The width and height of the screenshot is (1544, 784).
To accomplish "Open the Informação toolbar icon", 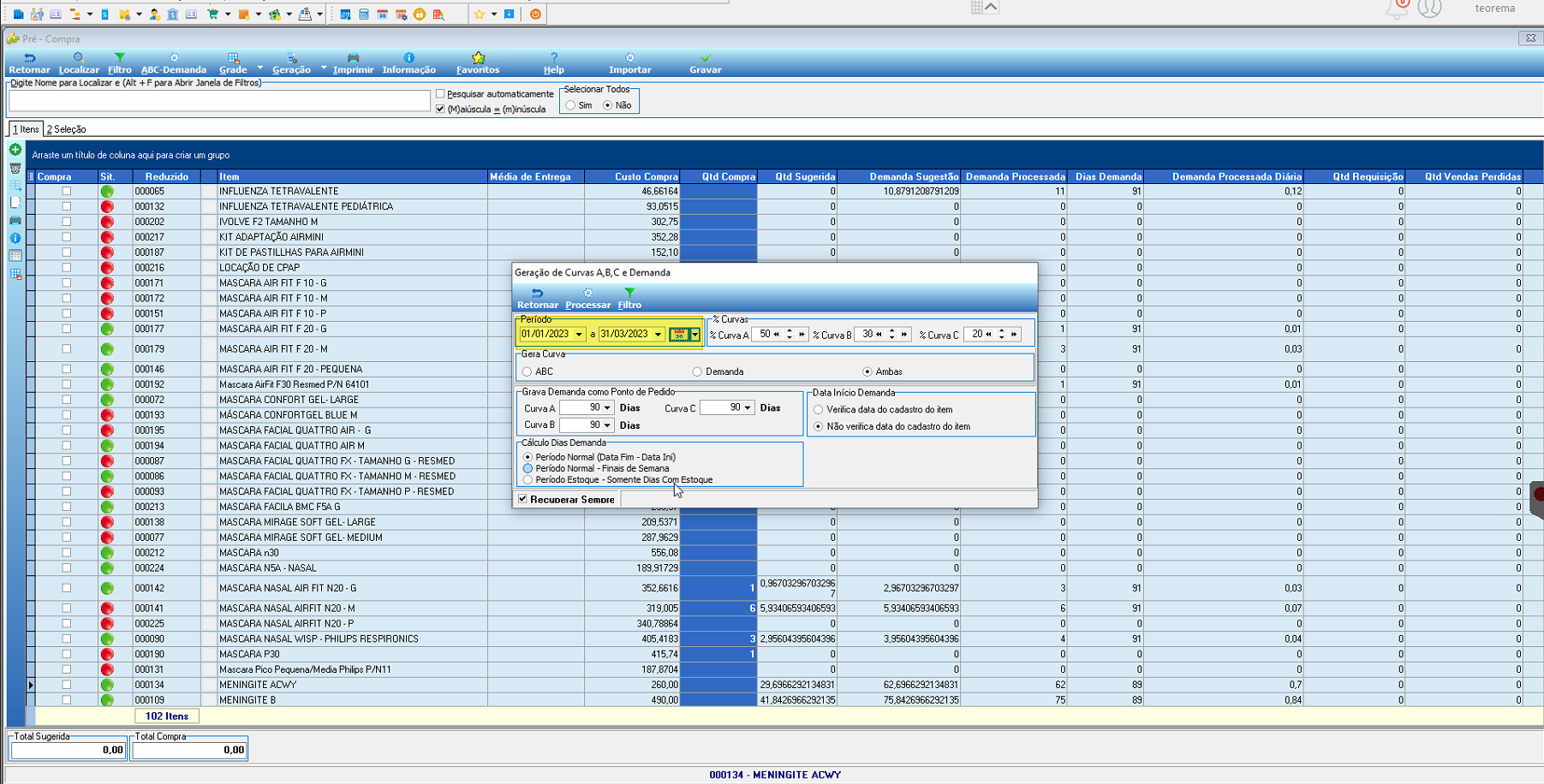I will [408, 57].
